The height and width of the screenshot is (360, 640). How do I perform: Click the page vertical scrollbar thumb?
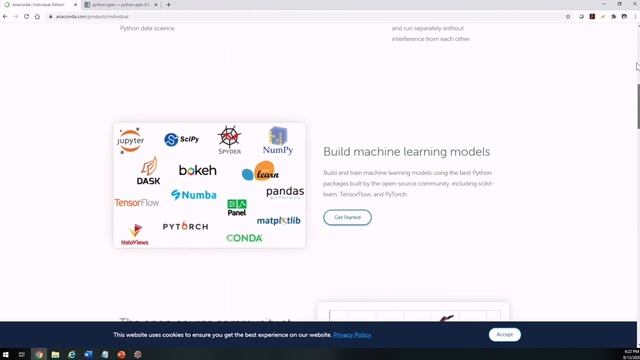coord(638,106)
